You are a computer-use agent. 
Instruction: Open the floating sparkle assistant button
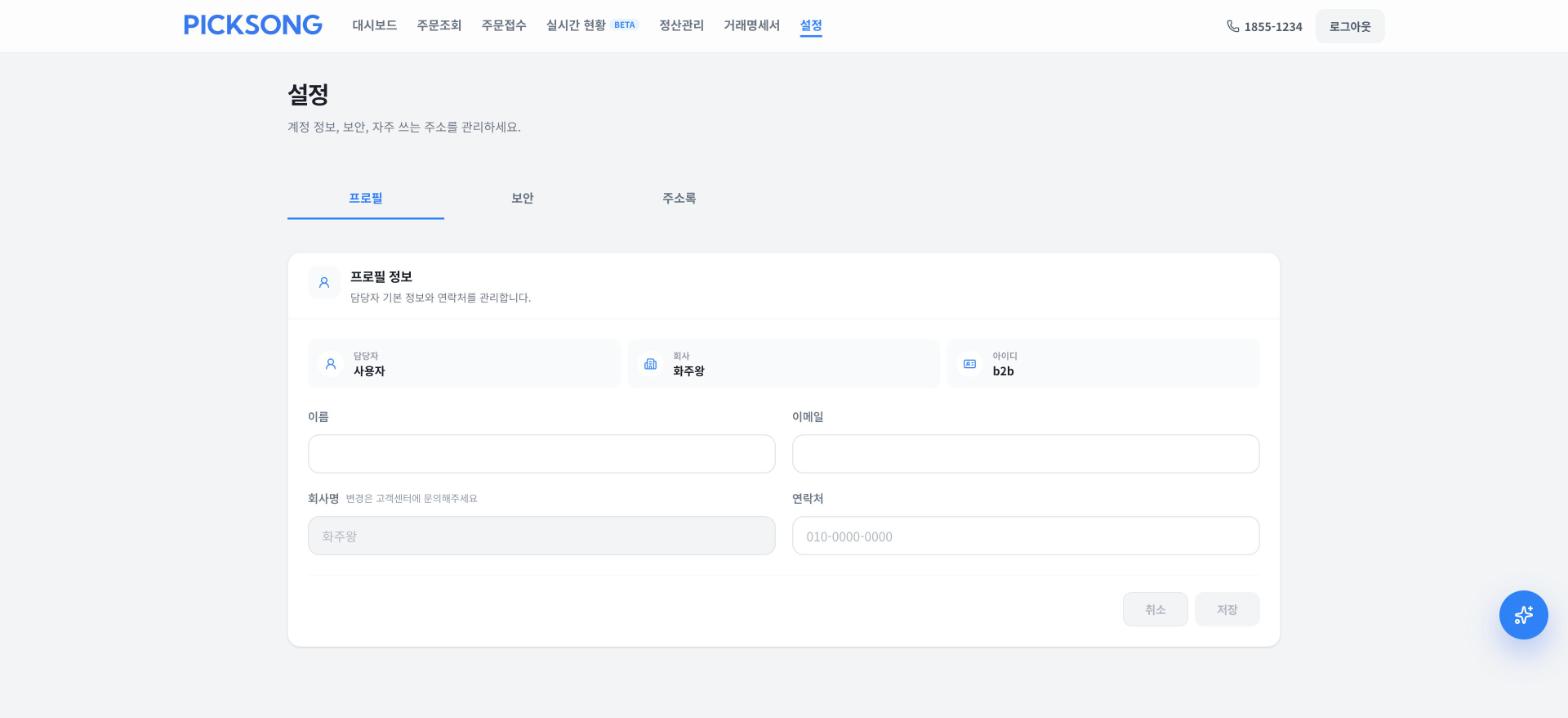point(1523,615)
